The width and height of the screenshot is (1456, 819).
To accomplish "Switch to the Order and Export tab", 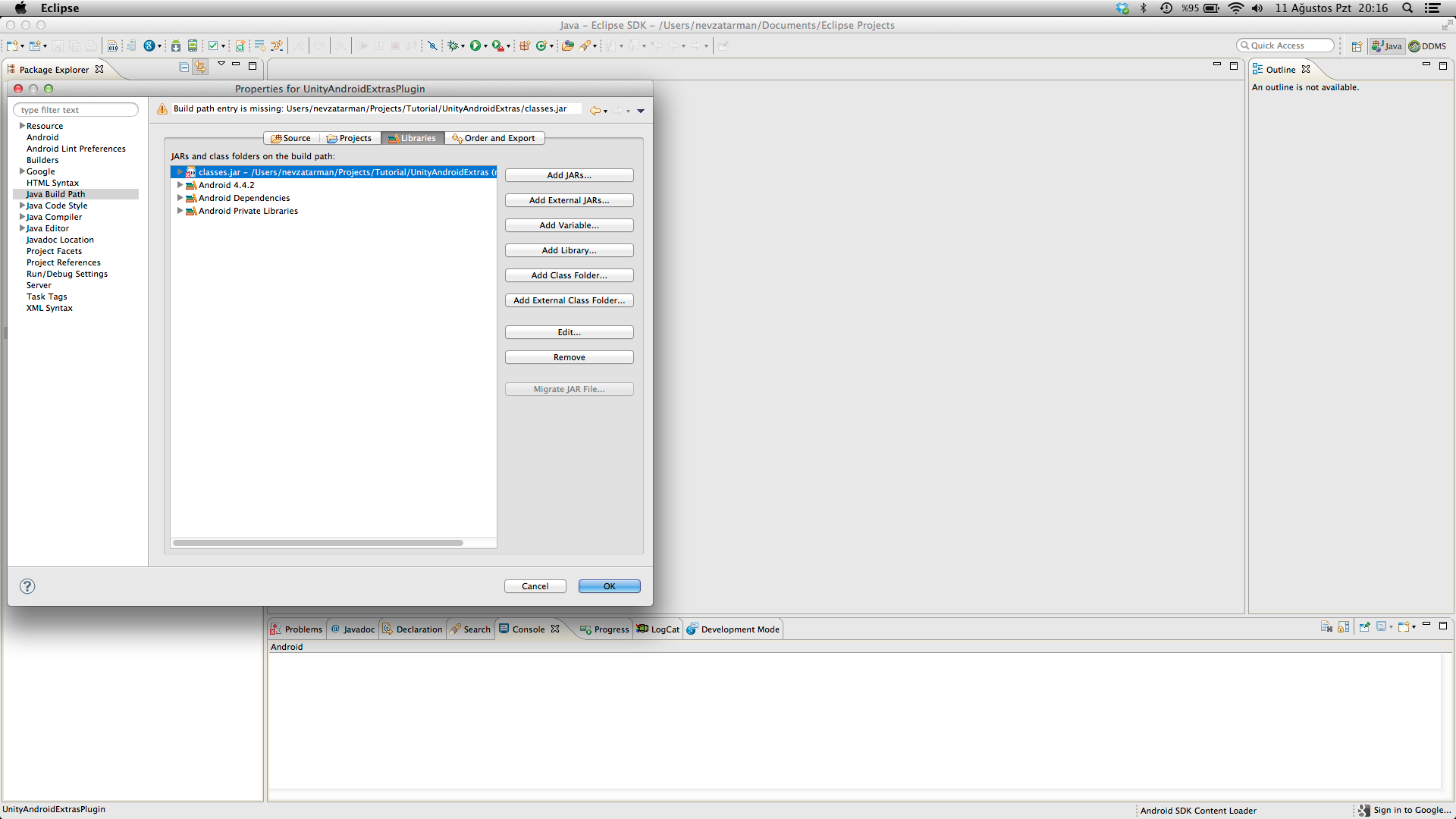I will [x=494, y=138].
